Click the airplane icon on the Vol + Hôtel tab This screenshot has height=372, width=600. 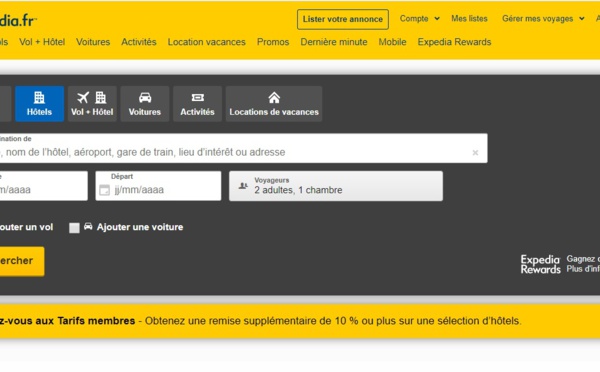tap(83, 98)
